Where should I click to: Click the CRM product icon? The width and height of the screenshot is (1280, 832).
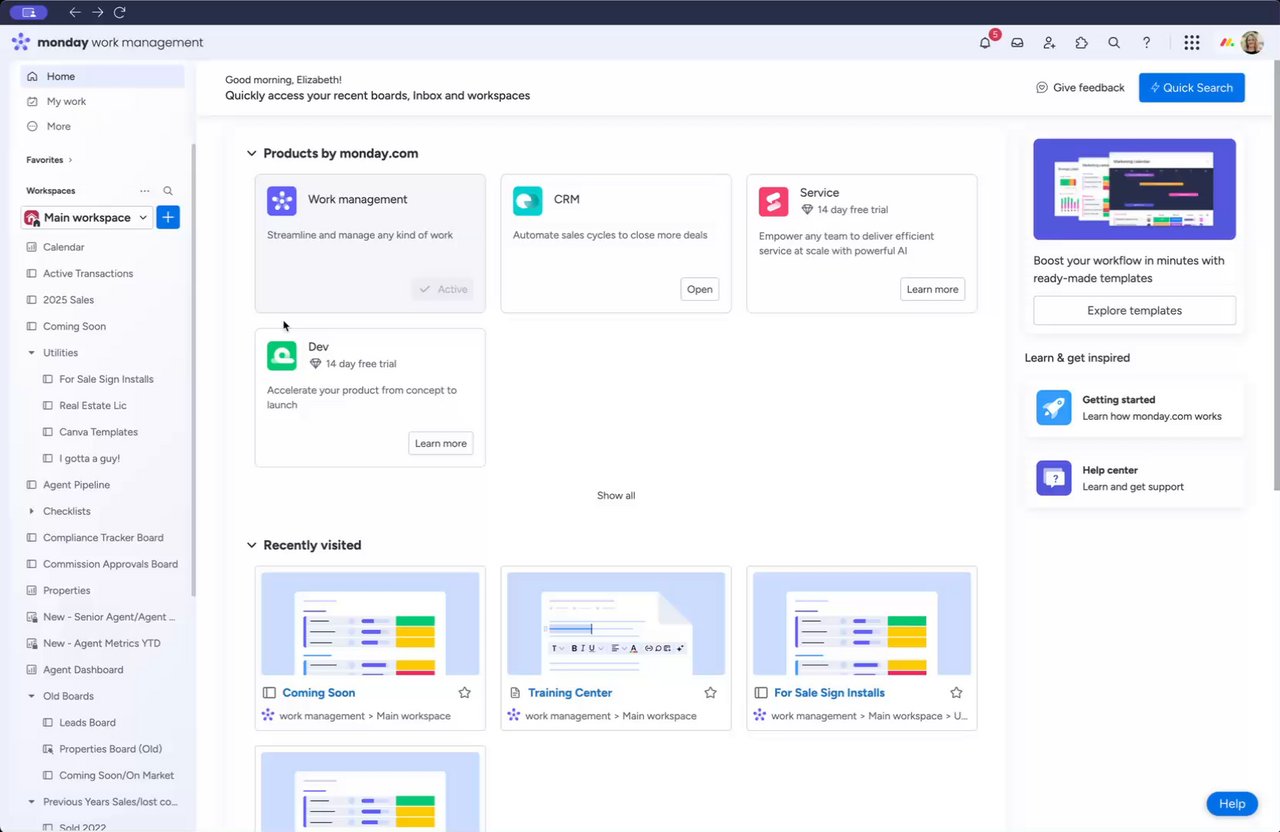pos(528,201)
